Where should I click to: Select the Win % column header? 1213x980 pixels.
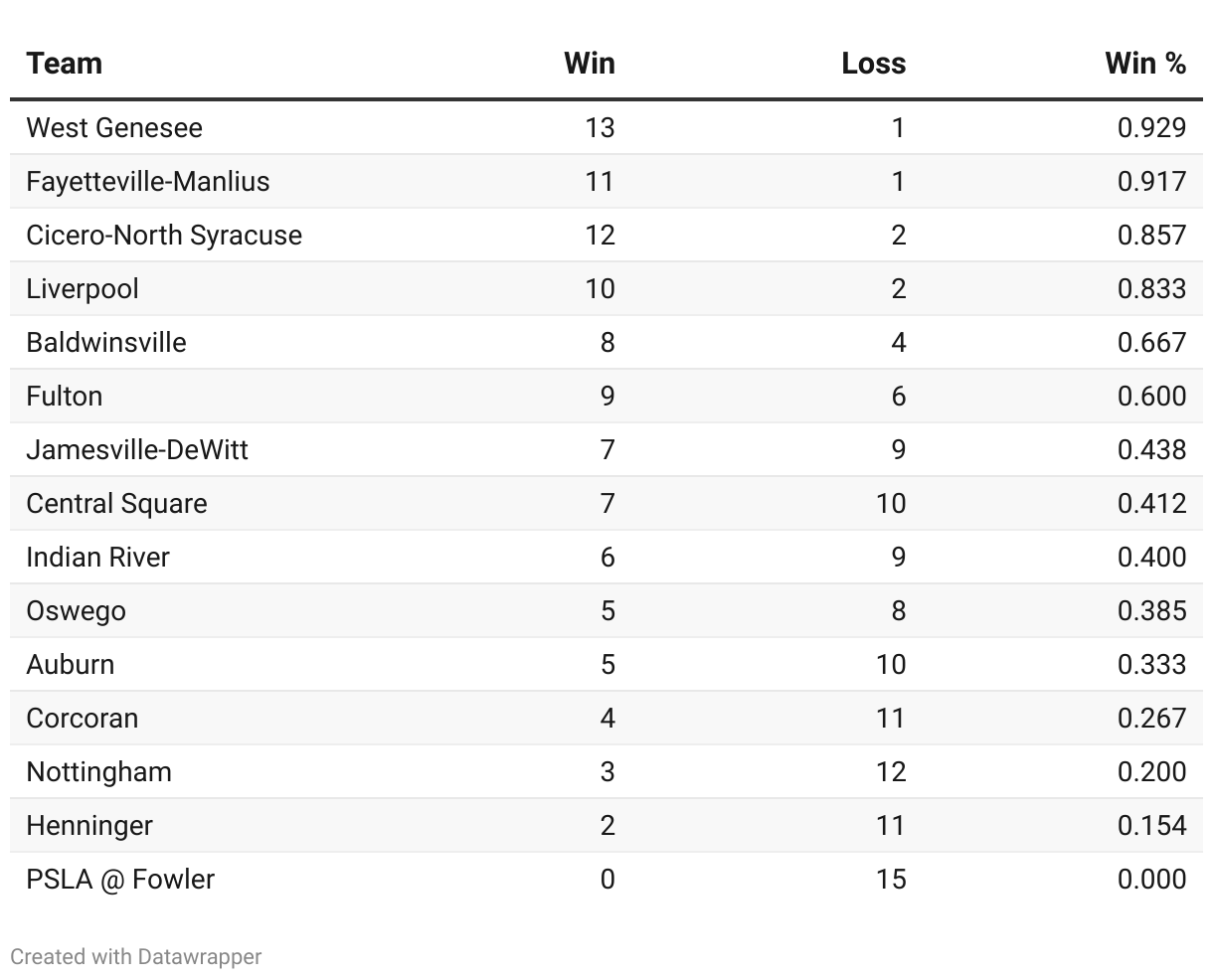pos(1144,64)
